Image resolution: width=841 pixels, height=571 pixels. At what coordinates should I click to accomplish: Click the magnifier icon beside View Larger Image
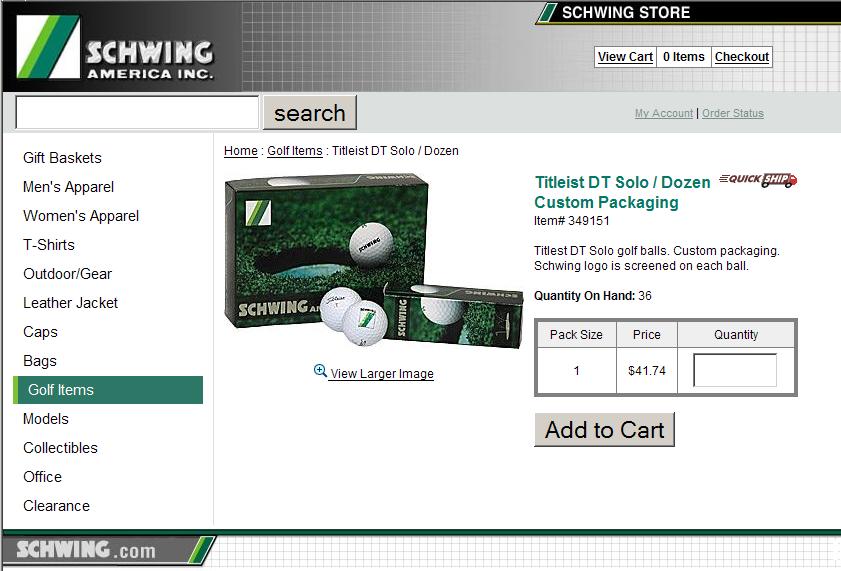[x=320, y=371]
